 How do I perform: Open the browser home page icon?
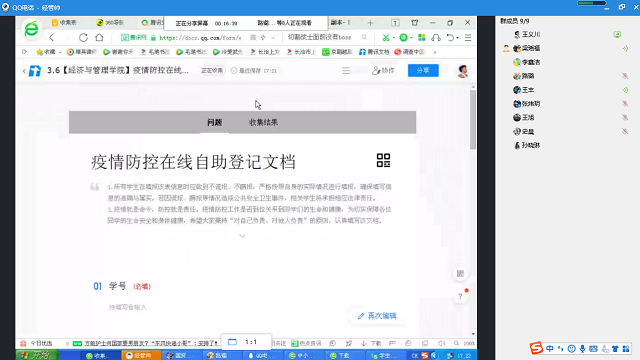pyautogui.click(x=99, y=38)
